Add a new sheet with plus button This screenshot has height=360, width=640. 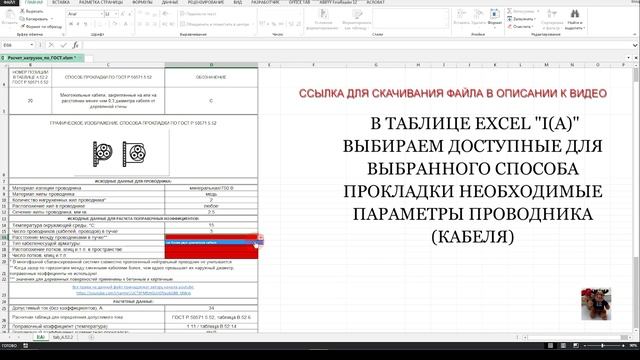(x=91, y=337)
